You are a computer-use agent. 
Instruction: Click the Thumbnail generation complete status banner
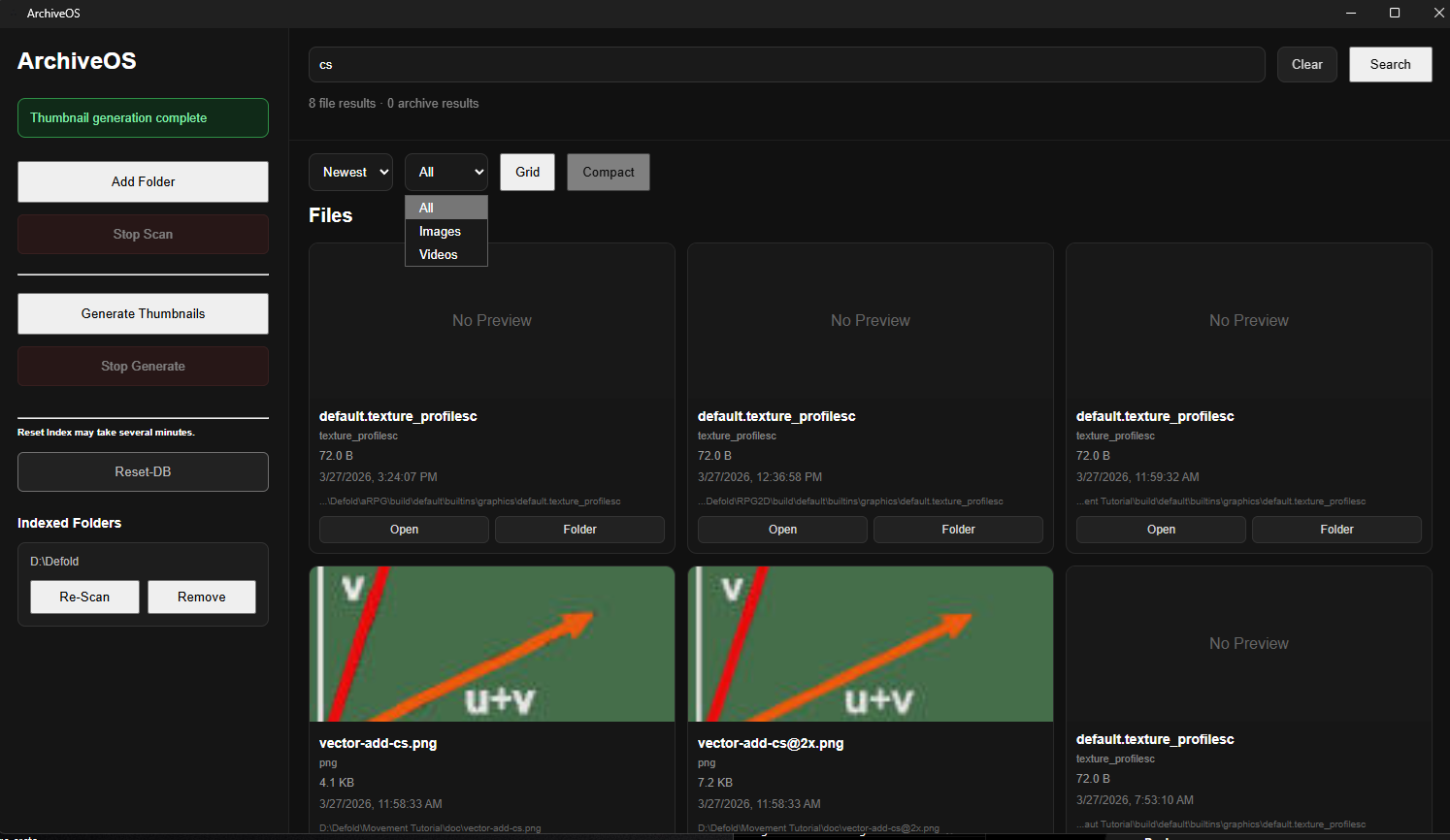coord(143,117)
